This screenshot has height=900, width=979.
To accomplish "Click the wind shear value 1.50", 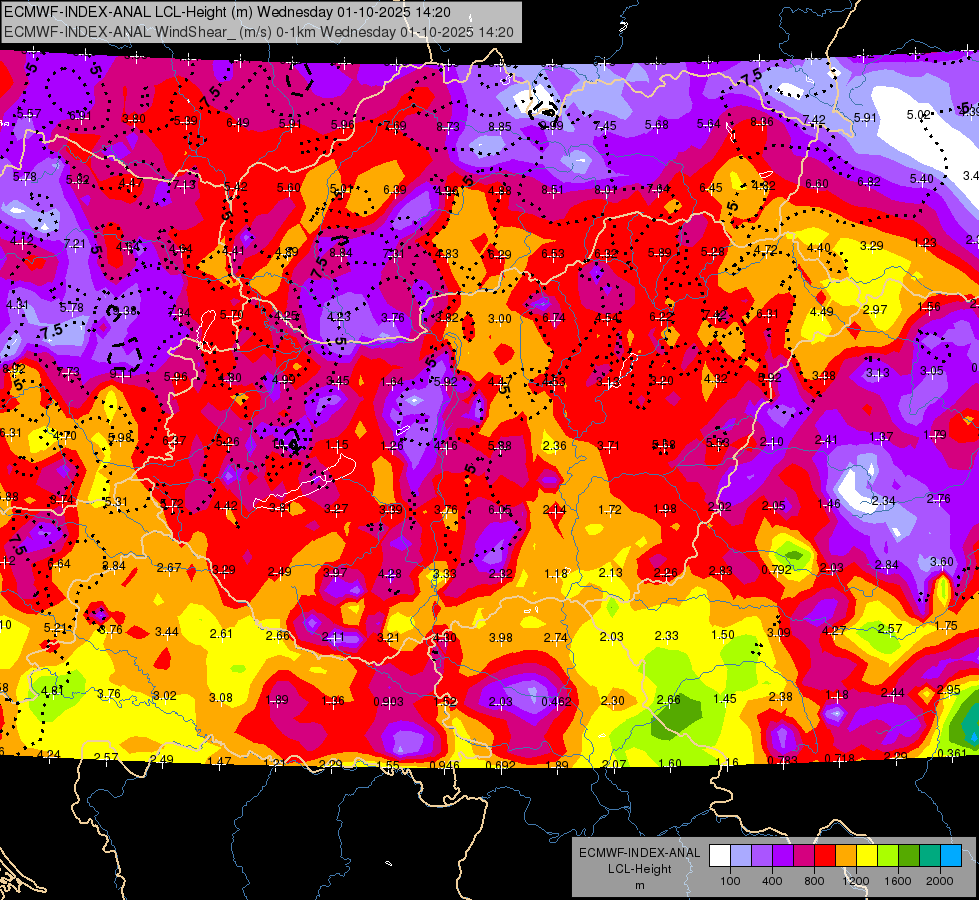I will pyautogui.click(x=723, y=635).
